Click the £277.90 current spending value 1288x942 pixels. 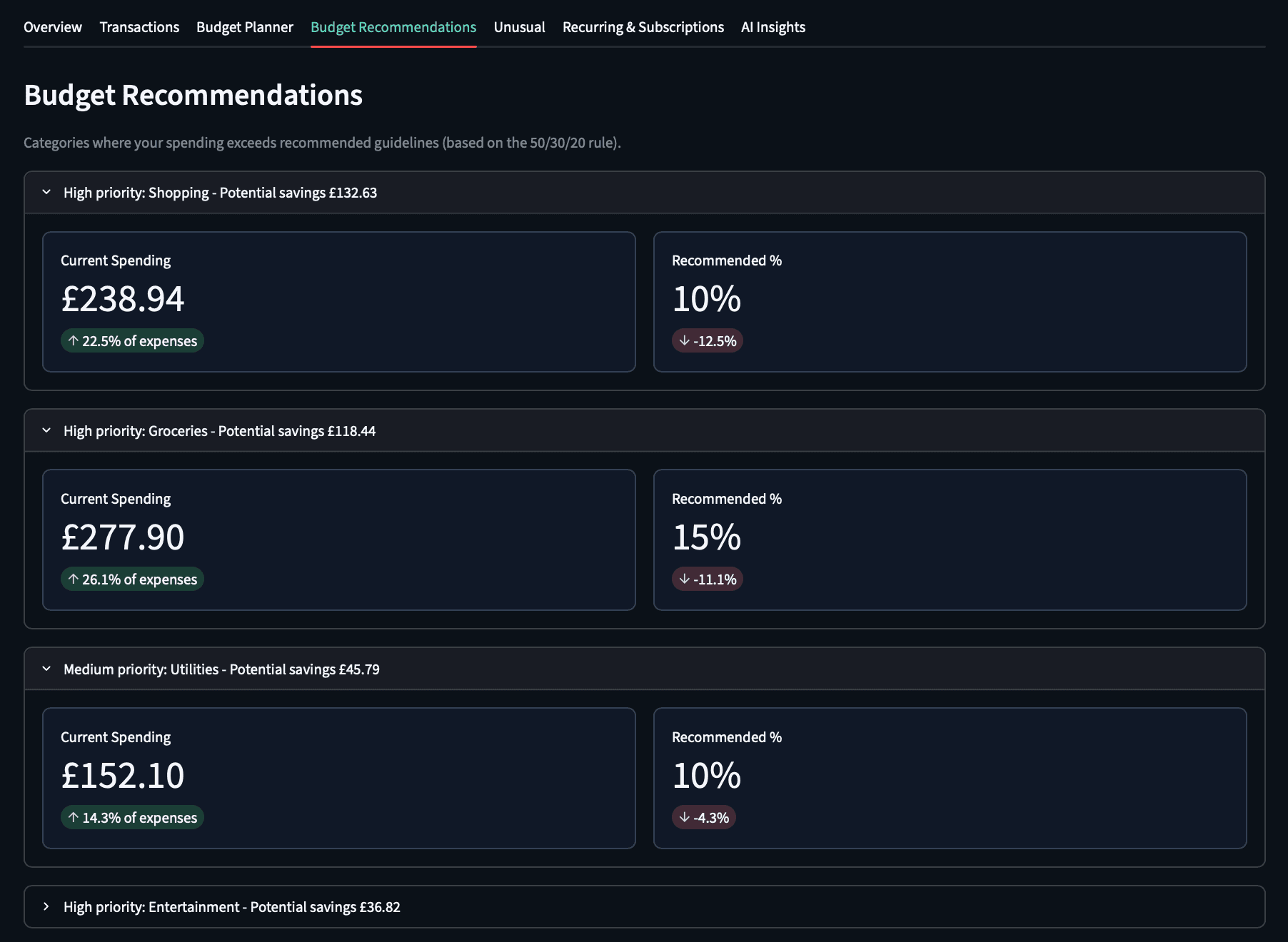(123, 537)
